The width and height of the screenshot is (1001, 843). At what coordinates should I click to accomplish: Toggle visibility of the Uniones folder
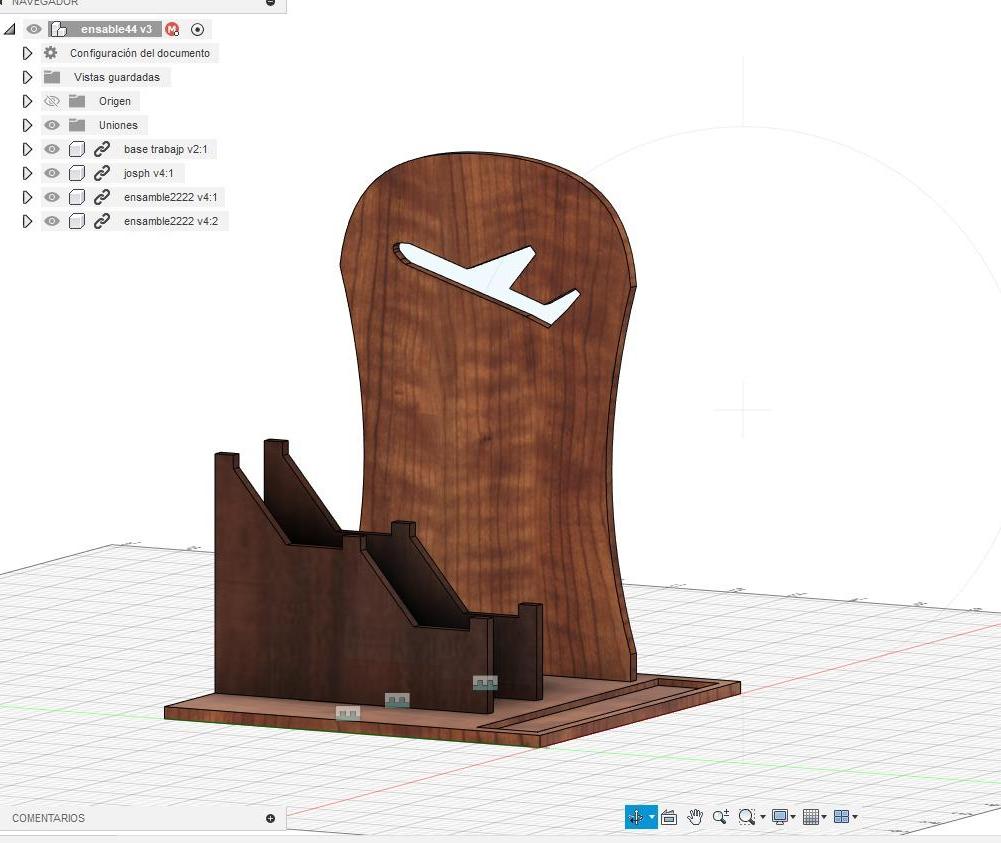[51, 125]
